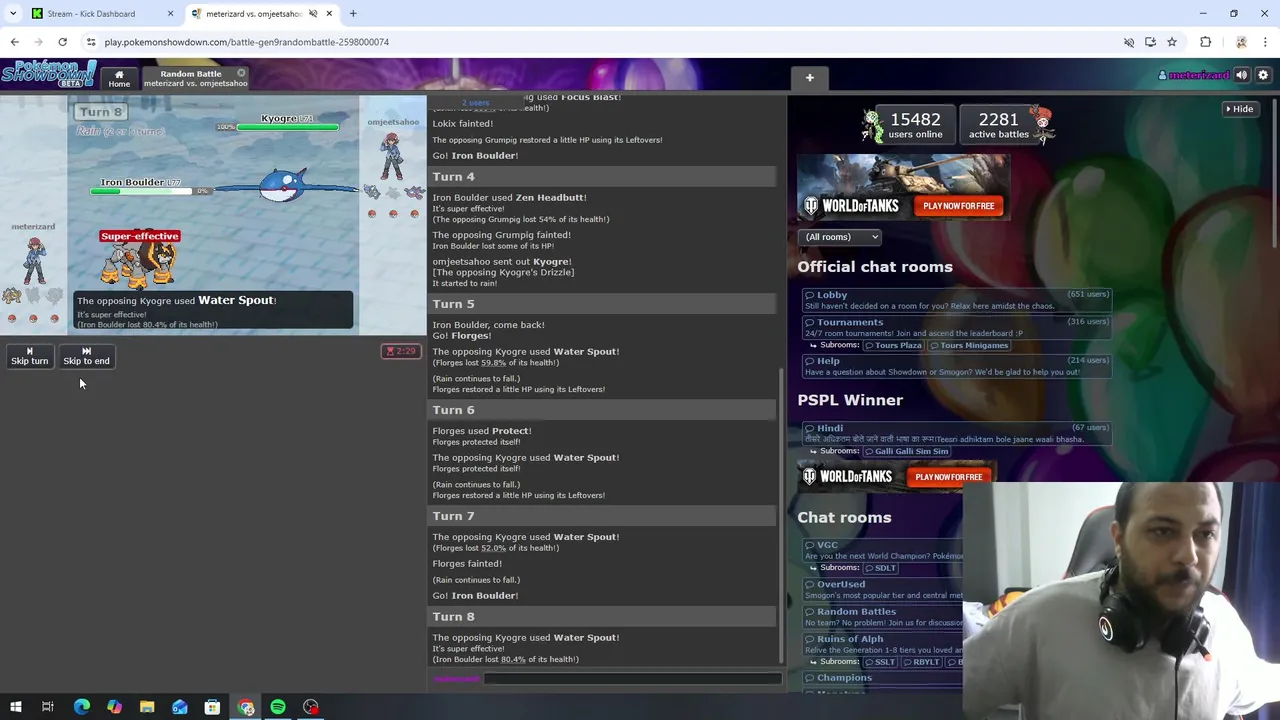1280x720 pixels.
Task: Open the Windows Start menu
Action: (15, 707)
